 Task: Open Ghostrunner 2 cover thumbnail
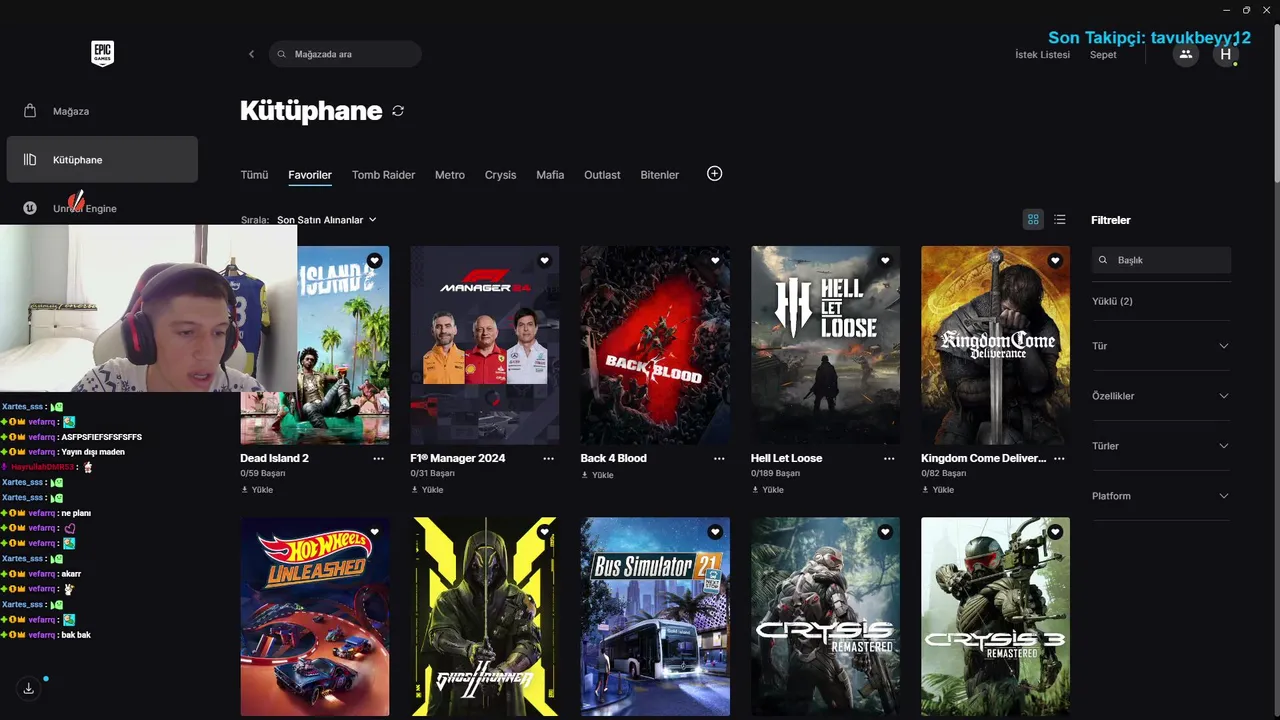pyautogui.click(x=485, y=616)
